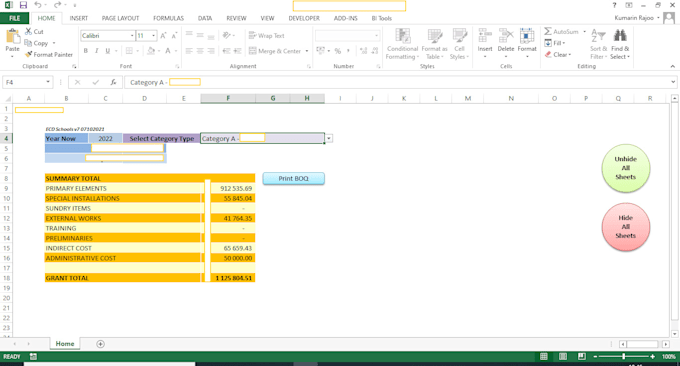Click GRANT TOTAL value 1 125 804.51
680x366 pixels.
[233, 278]
